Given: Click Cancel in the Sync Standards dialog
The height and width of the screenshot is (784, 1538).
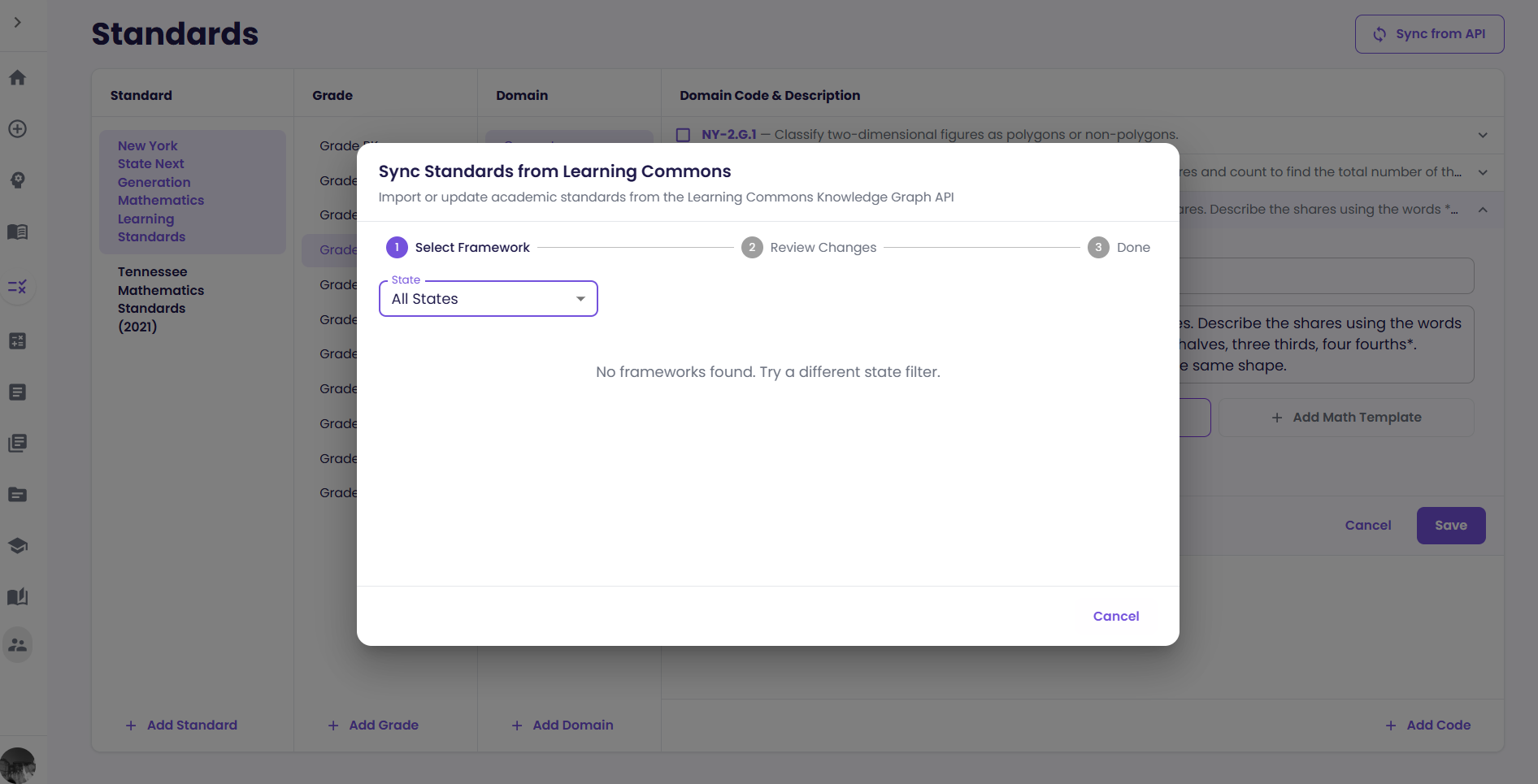Looking at the screenshot, I should [x=1116, y=617].
